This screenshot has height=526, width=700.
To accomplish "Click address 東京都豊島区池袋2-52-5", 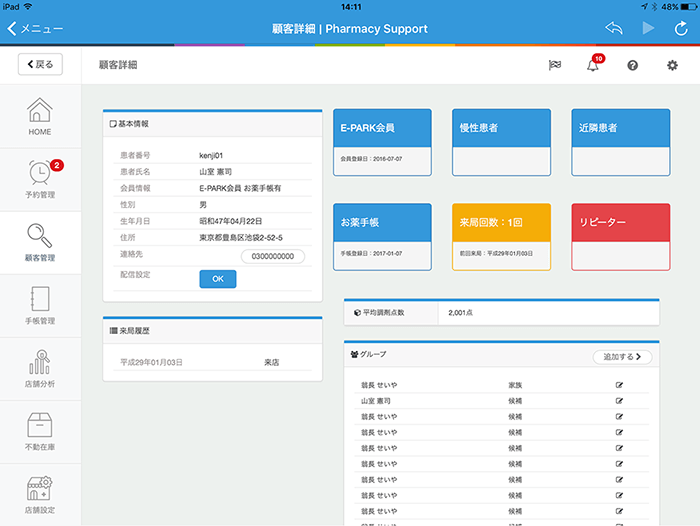I will [x=241, y=238].
